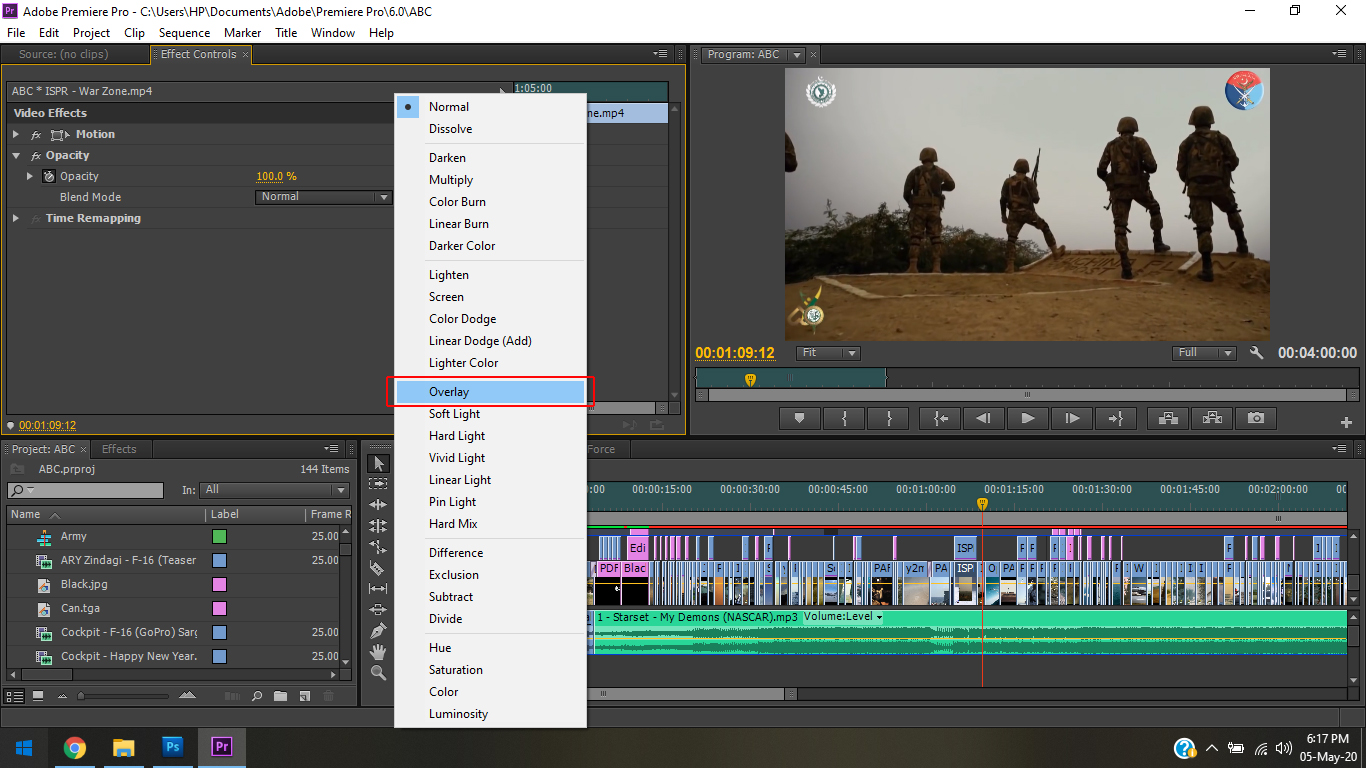The image size is (1366, 768).
Task: Click the Program Monitor timecode 00:01:09:12
Action: click(x=735, y=353)
